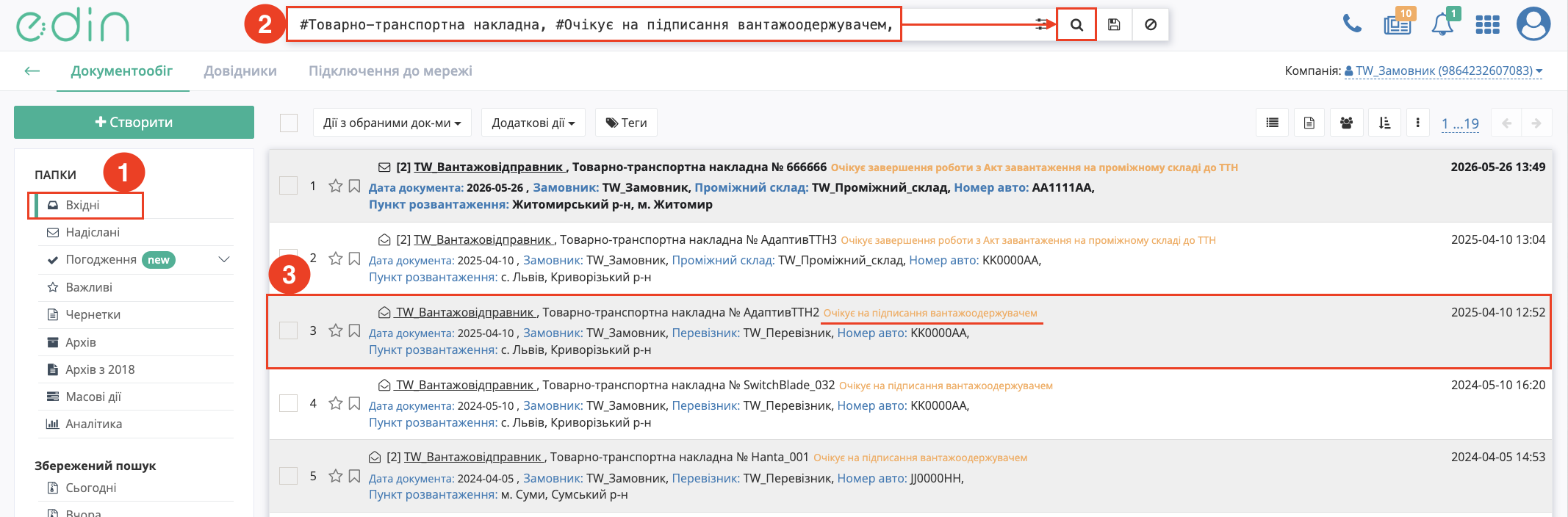Open Дії з обраними док-ми dropdown
This screenshot has height=517, width=1568.
point(392,123)
